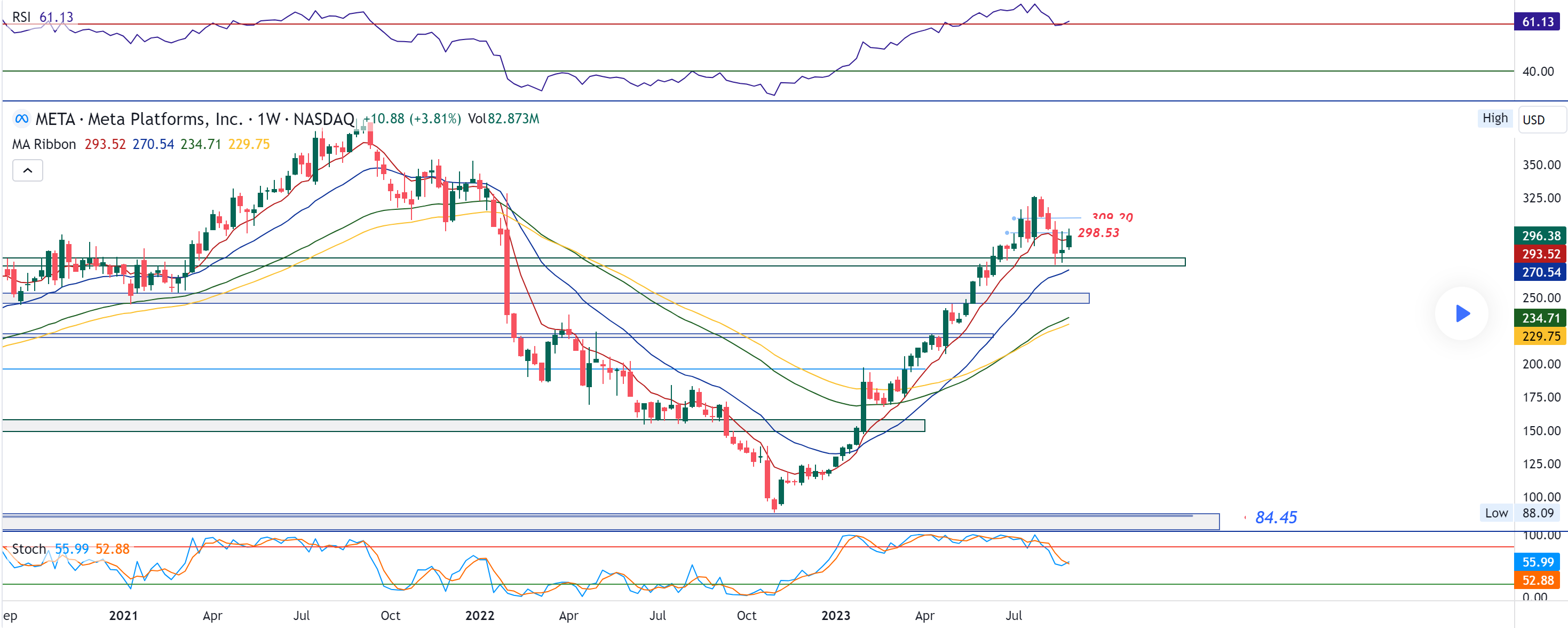Image resolution: width=1568 pixels, height=628 pixels.
Task: Click the 61.13 RSI value tag
Action: click(x=1538, y=22)
